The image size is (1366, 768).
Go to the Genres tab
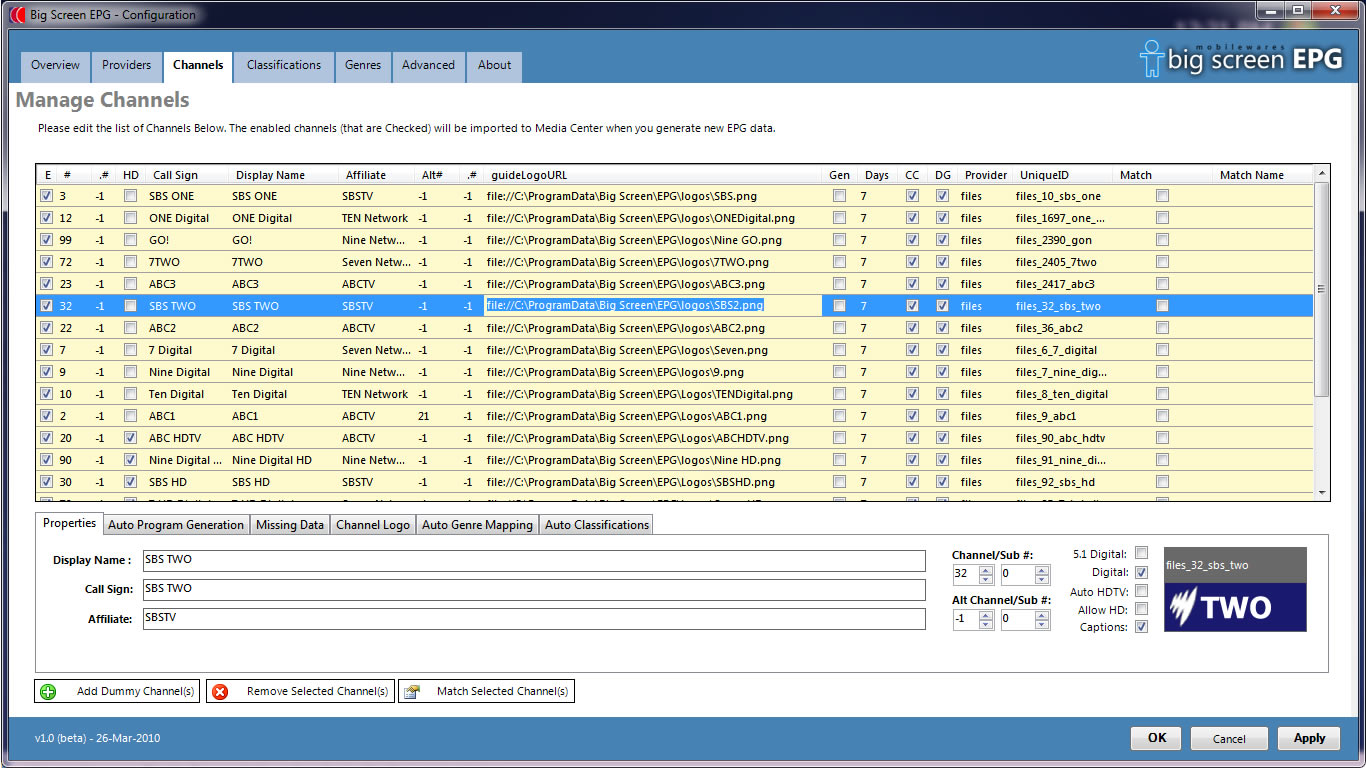point(363,65)
